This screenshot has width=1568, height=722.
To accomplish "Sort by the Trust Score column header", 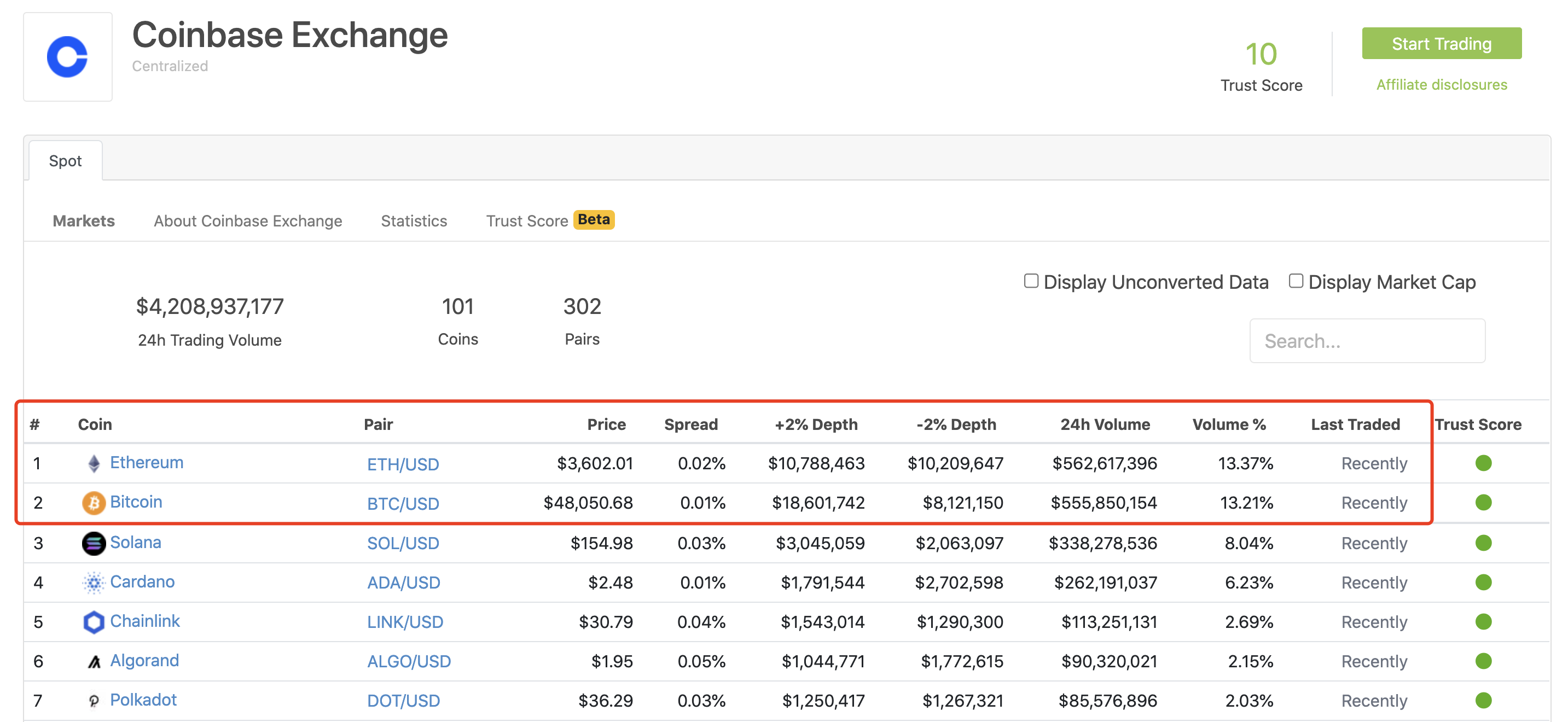I will (x=1478, y=424).
